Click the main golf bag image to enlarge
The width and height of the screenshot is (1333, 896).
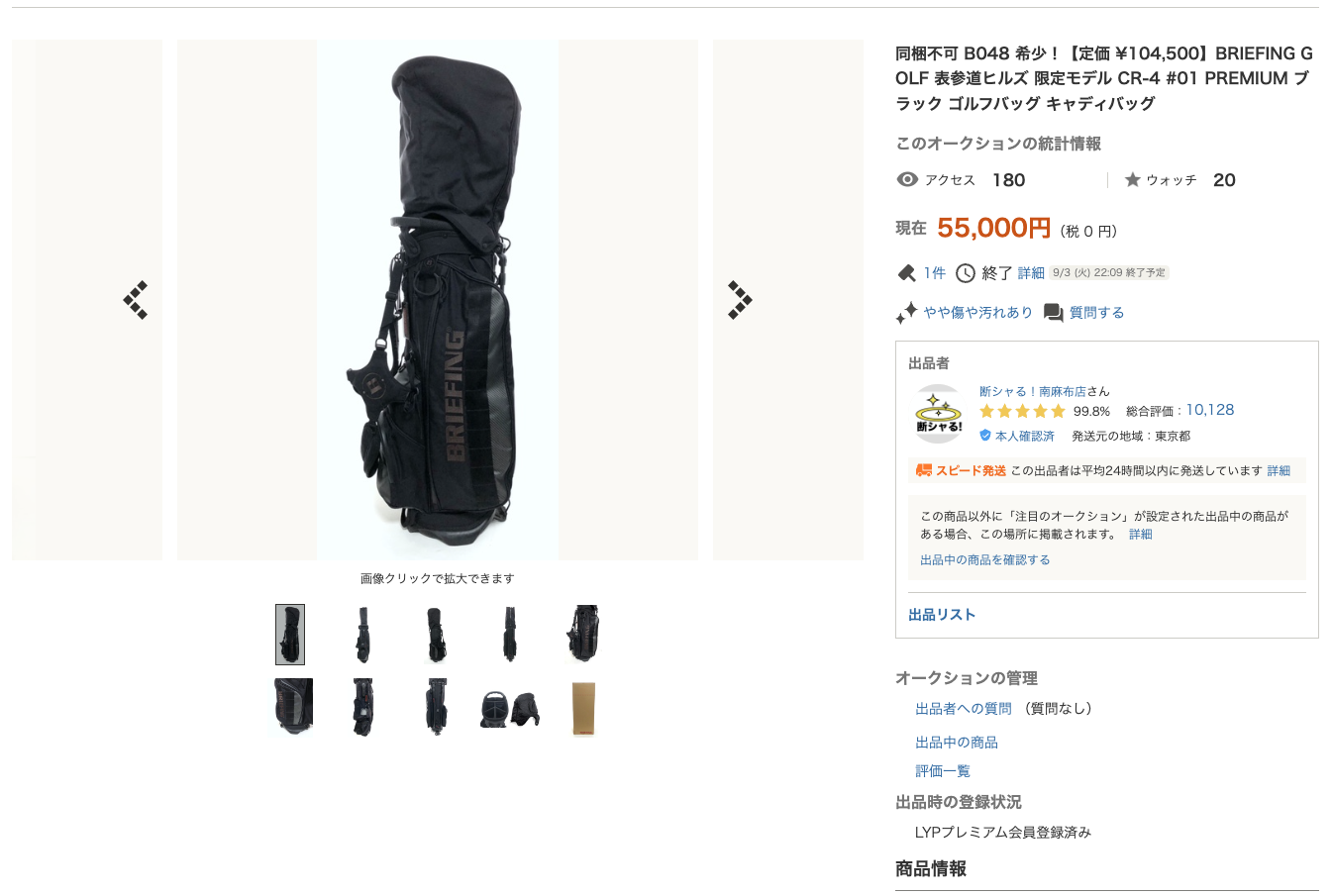[x=438, y=300]
